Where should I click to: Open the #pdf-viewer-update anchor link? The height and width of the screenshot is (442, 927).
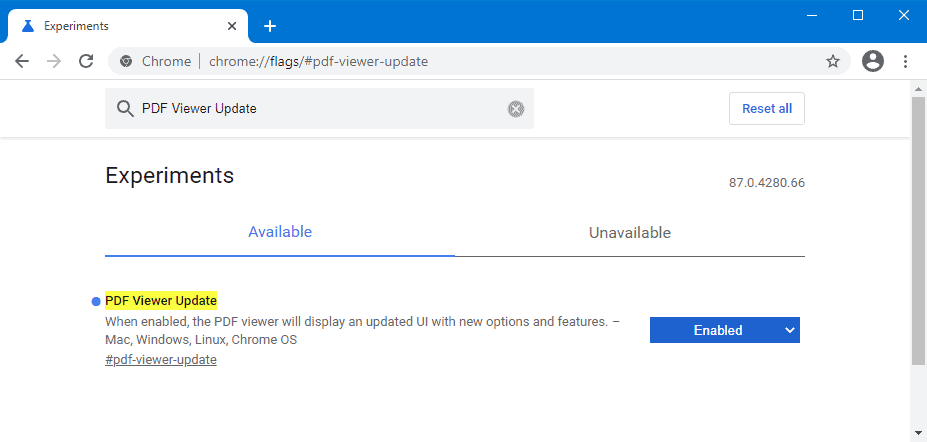click(x=161, y=360)
